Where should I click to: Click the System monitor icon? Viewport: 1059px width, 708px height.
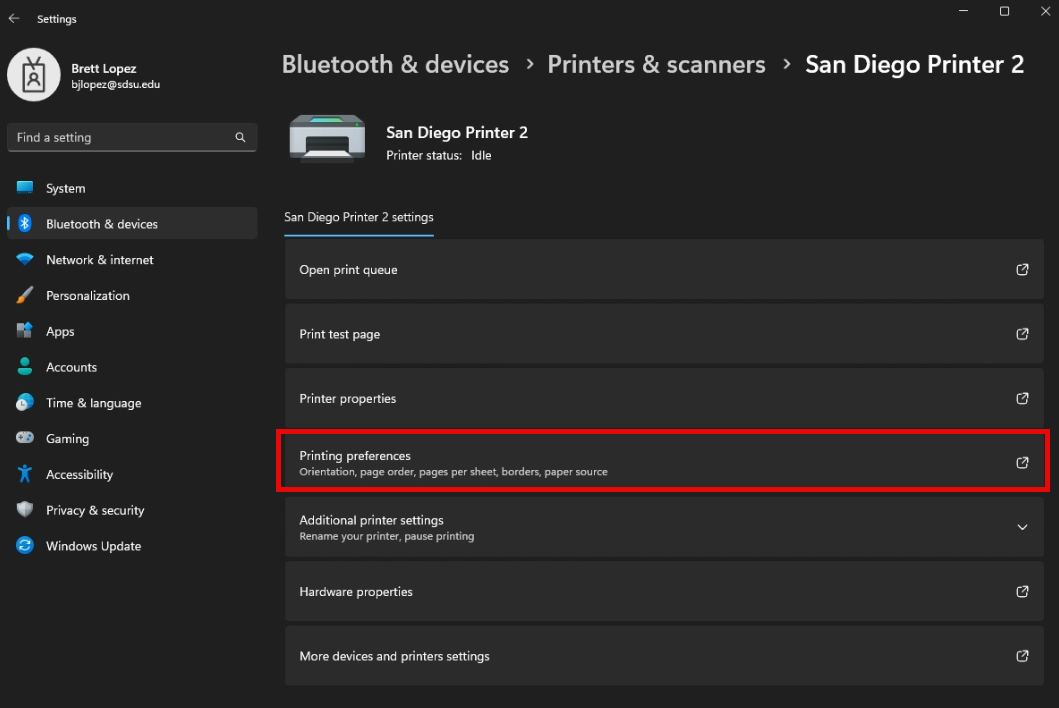point(25,188)
